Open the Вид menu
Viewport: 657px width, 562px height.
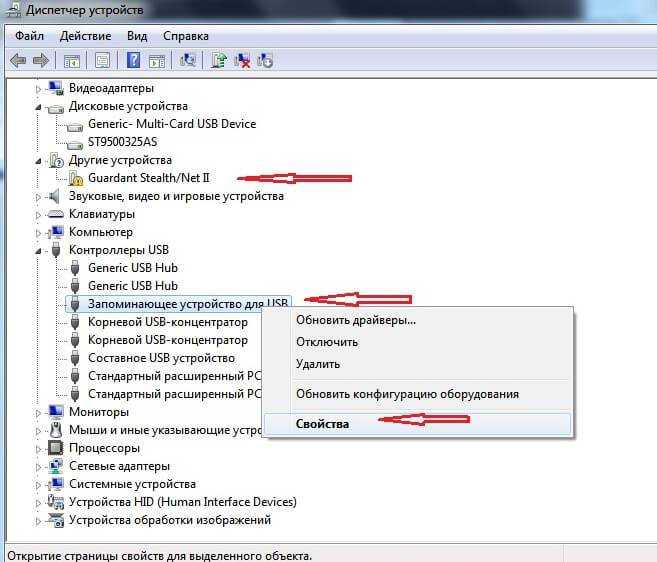pyautogui.click(x=137, y=36)
